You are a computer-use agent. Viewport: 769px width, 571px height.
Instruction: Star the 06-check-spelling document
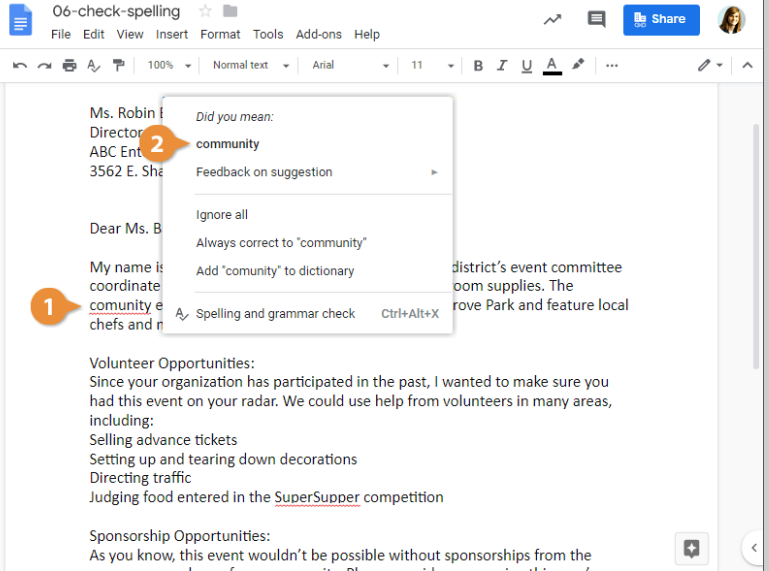pos(205,11)
